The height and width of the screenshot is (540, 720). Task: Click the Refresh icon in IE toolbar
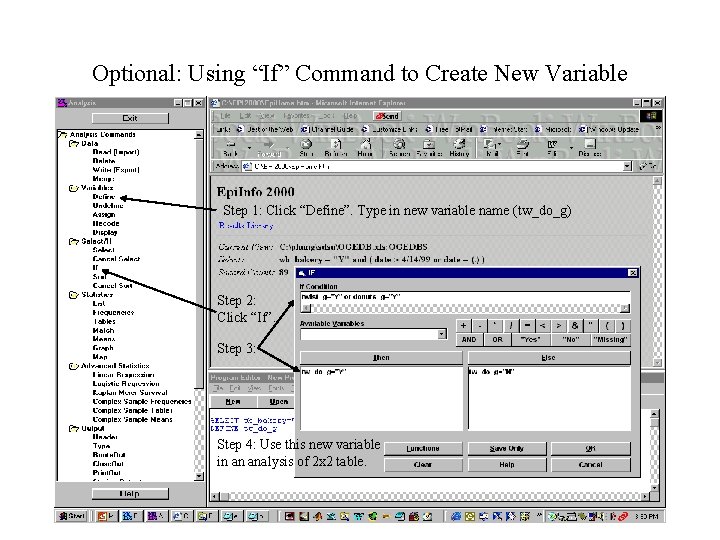tap(336, 148)
